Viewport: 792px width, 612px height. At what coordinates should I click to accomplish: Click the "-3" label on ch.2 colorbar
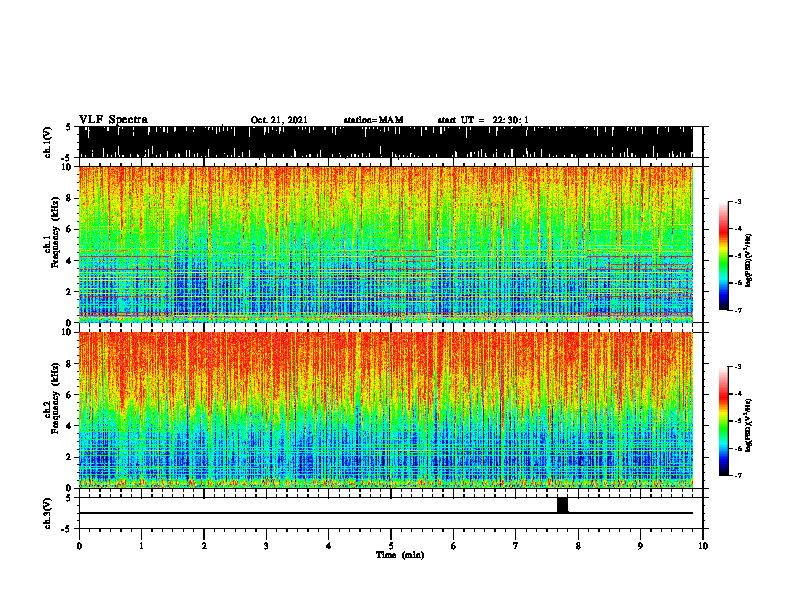click(x=738, y=367)
